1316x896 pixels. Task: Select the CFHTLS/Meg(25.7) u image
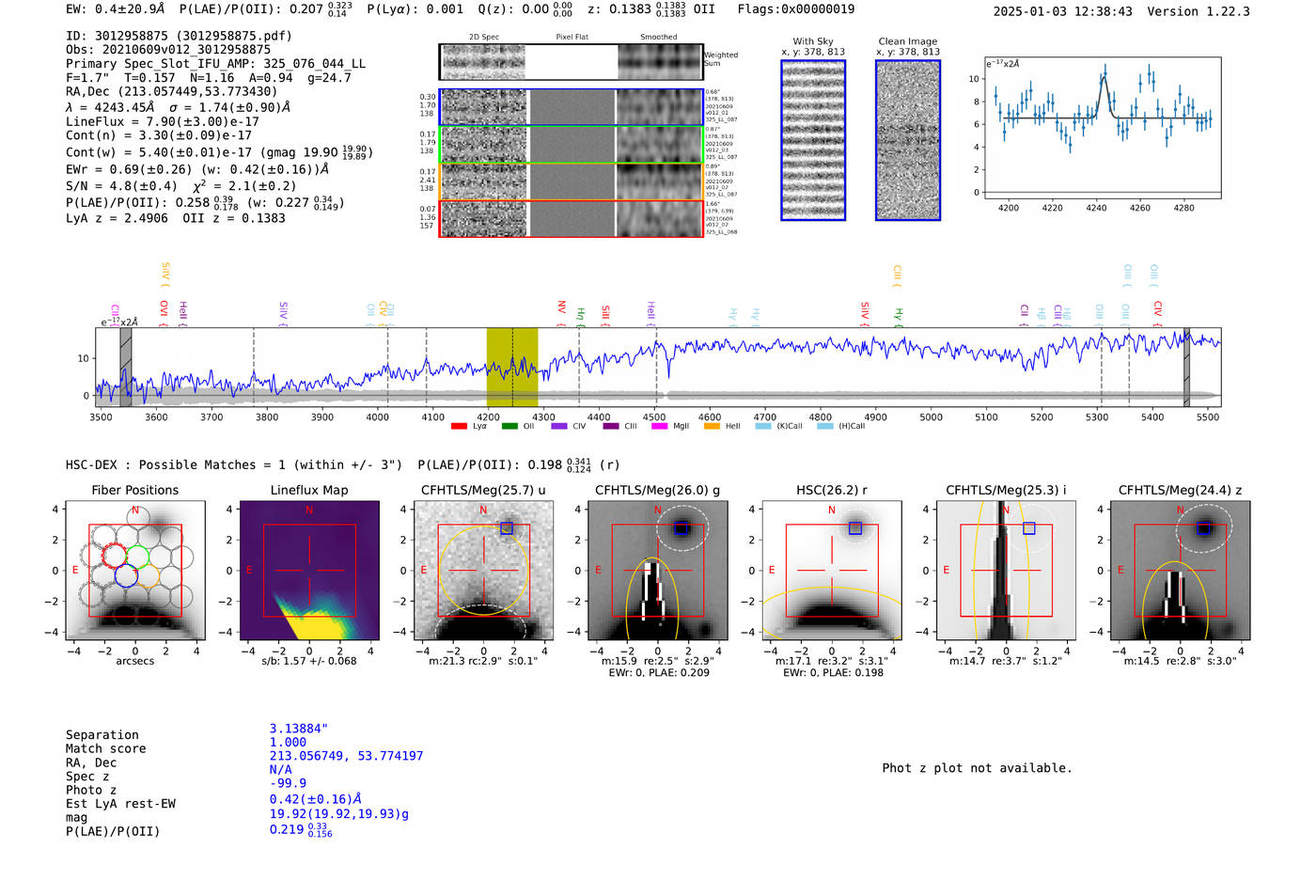483,570
